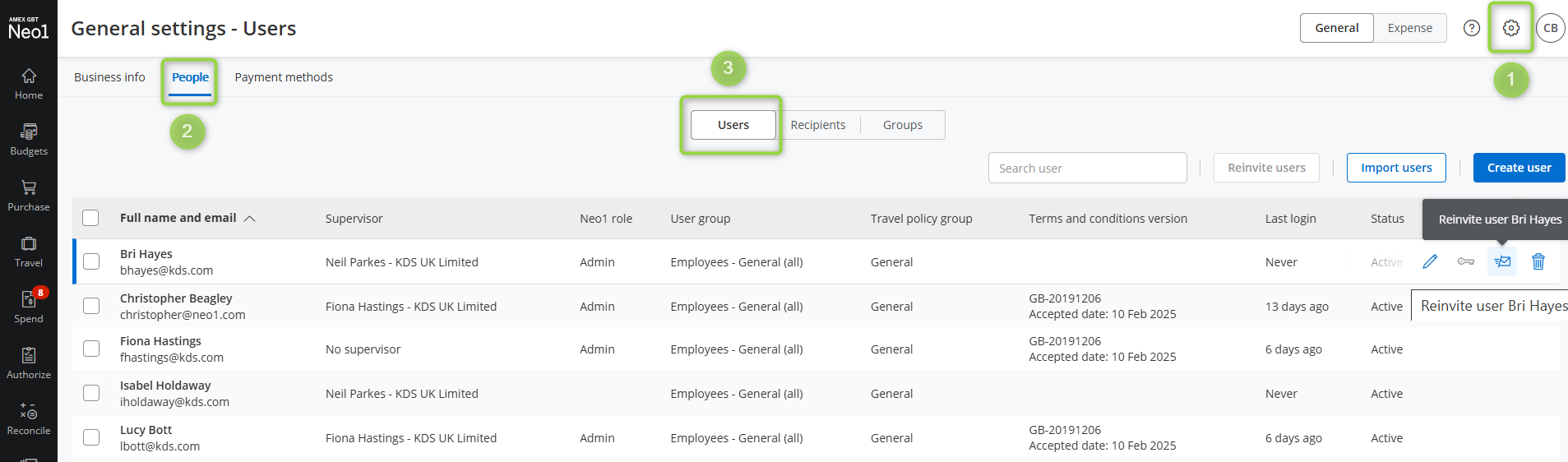This screenshot has height=462, width=1568.
Task: Check the box for Christopher Beagley
Action: [91, 306]
